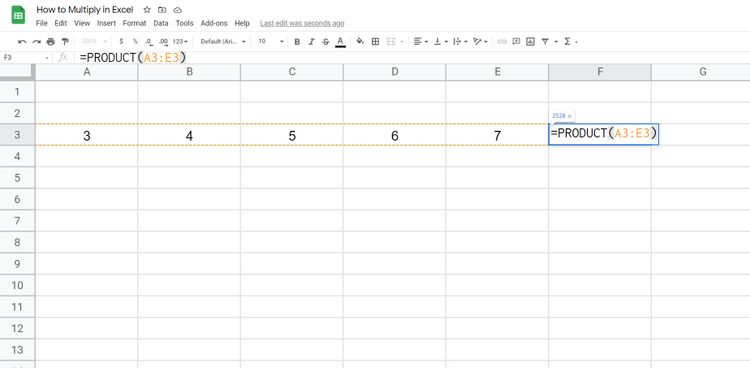Redo the last action
This screenshot has height=368, width=750.
pos(36,42)
